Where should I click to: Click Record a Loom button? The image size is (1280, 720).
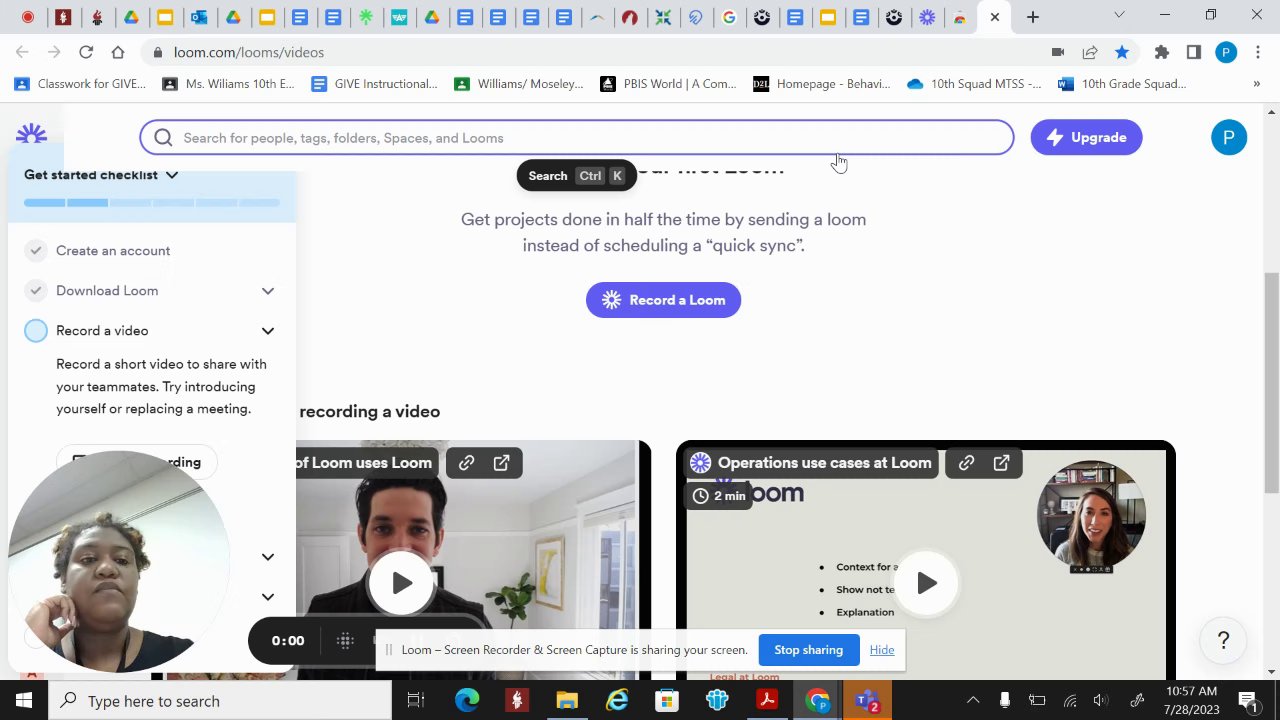[663, 300]
